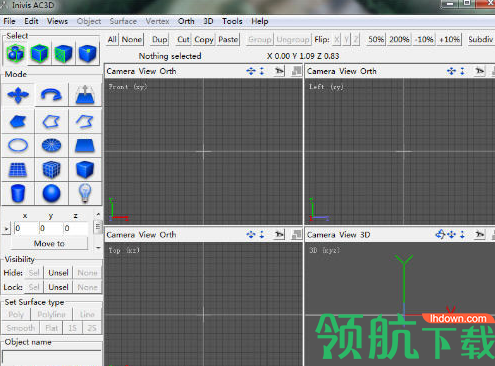Choose the open Line drawing tool
Image resolution: width=495 pixels, height=366 pixels.
click(85, 121)
